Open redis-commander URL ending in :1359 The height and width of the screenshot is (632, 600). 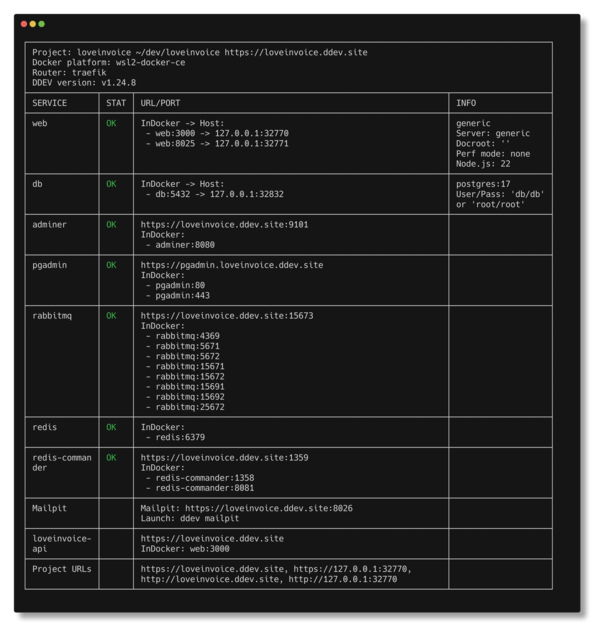(x=224, y=457)
